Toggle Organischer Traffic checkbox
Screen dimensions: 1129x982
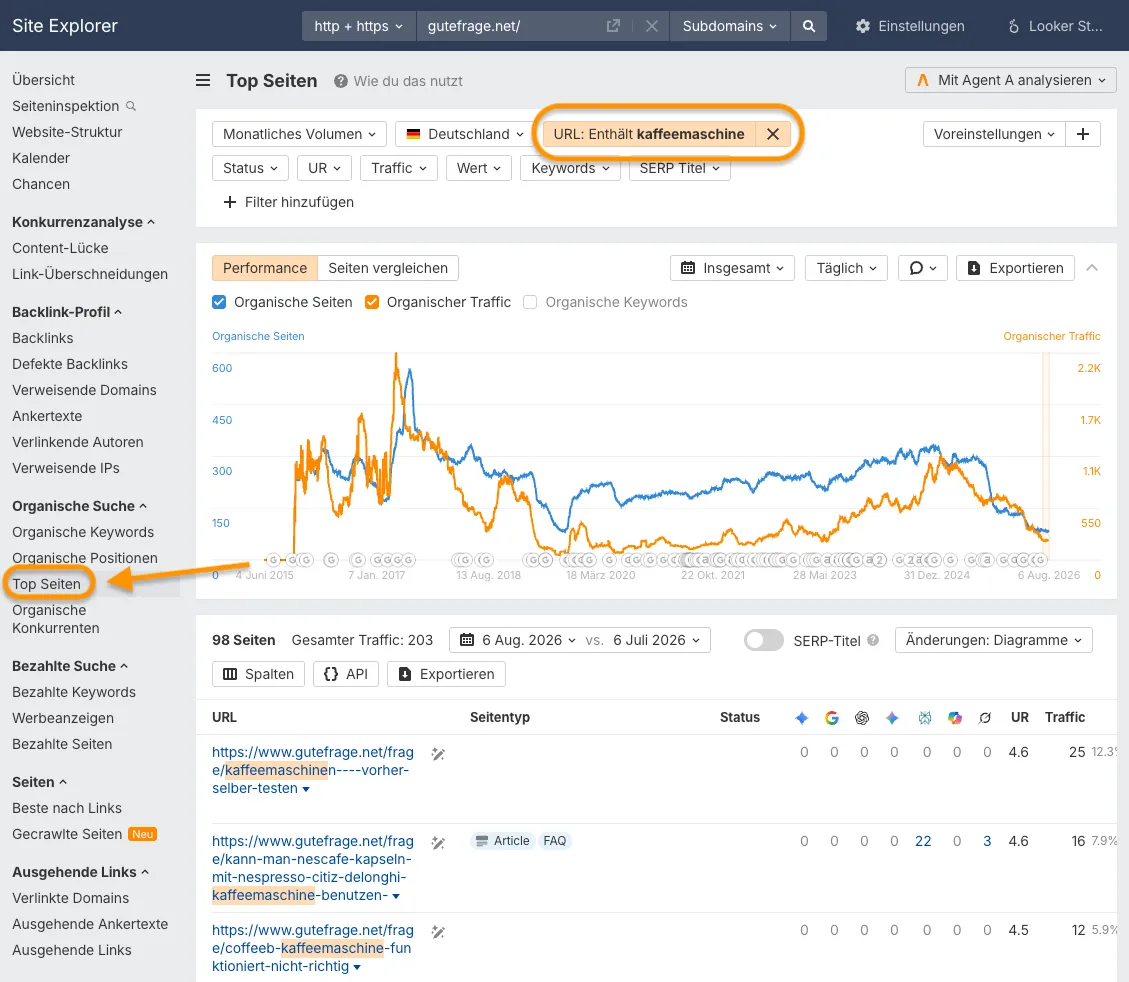pyautogui.click(x=372, y=302)
